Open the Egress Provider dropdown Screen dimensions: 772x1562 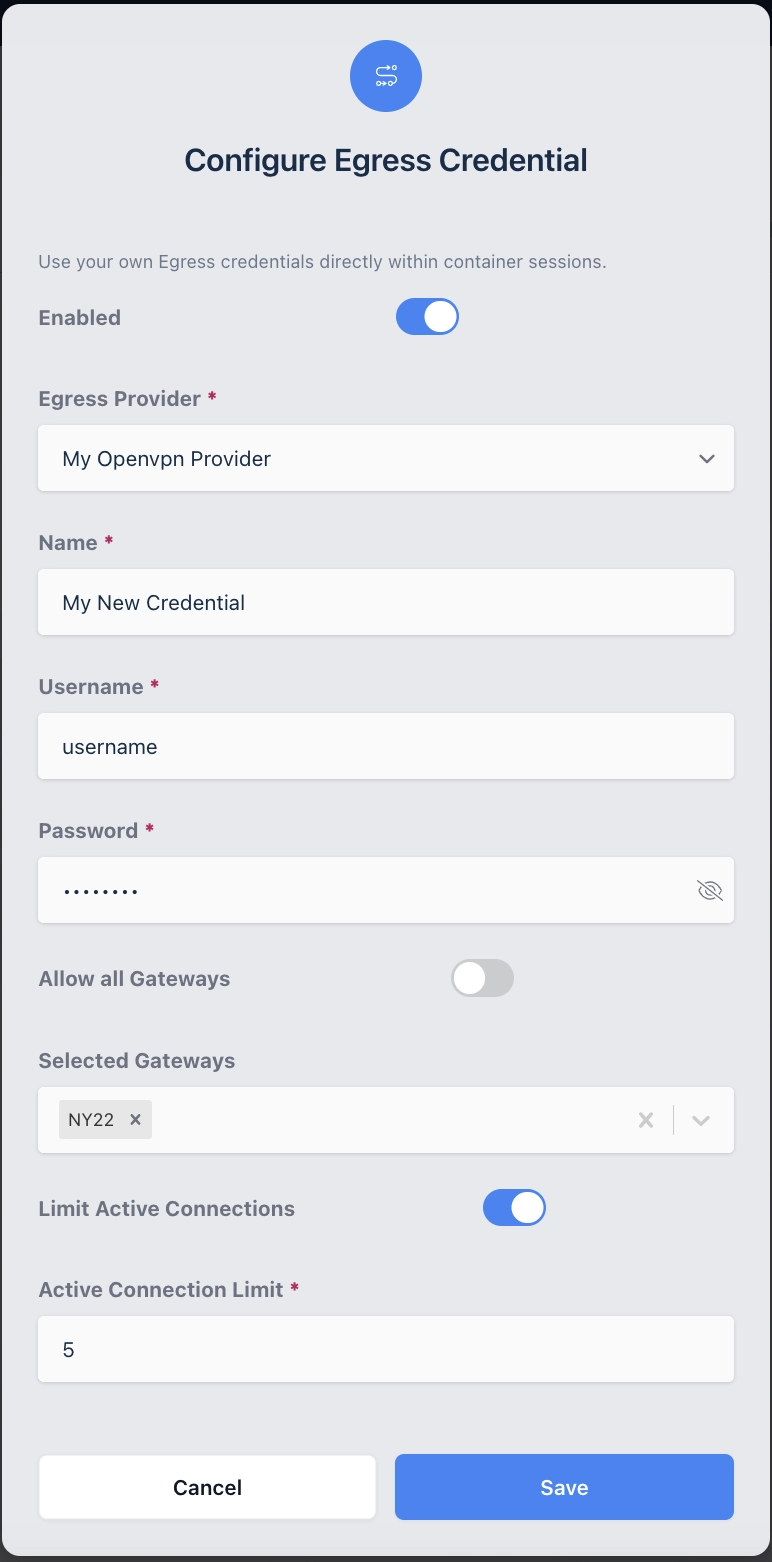click(x=386, y=458)
